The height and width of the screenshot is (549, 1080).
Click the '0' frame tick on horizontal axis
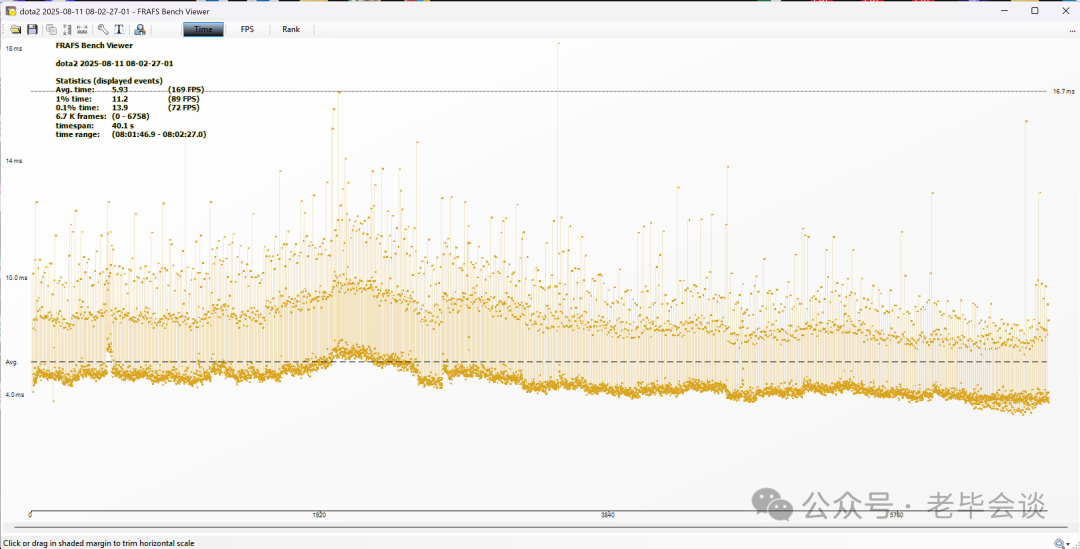[x=30, y=515]
